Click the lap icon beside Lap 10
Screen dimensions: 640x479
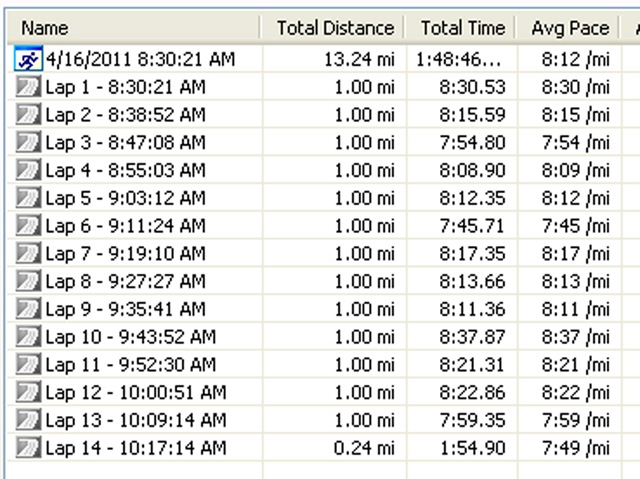tap(28, 337)
